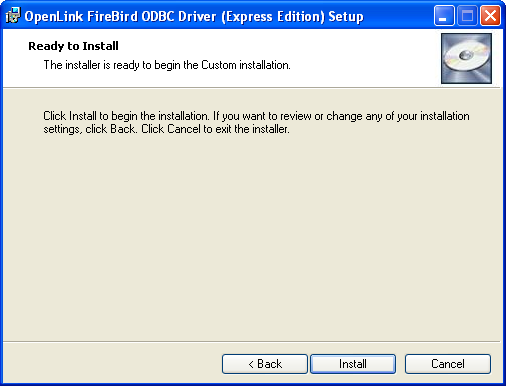This screenshot has width=506, height=386.
Task: Click the separator line above the buttons
Action: 252,341
